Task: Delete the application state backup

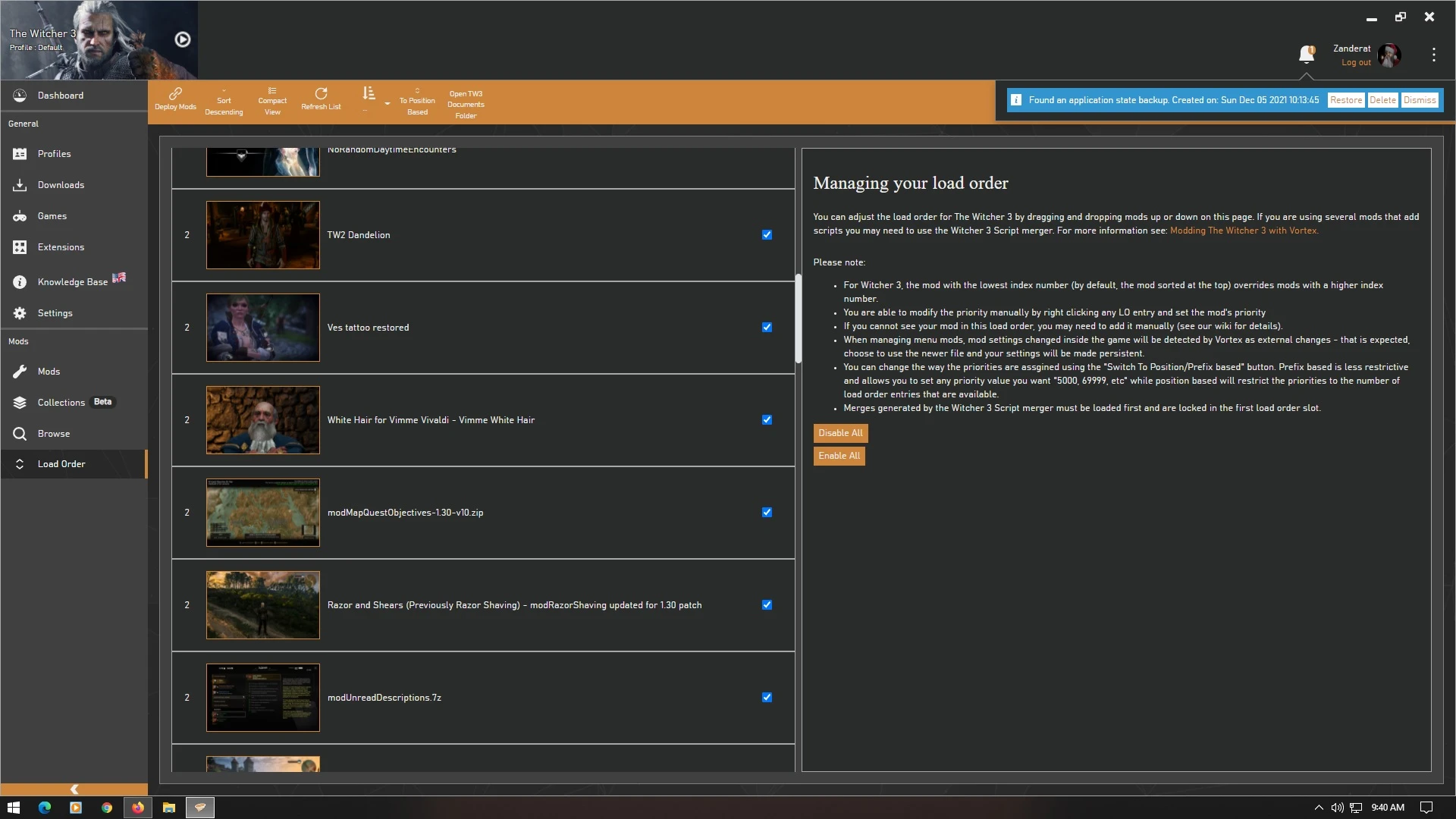Action: pos(1382,100)
